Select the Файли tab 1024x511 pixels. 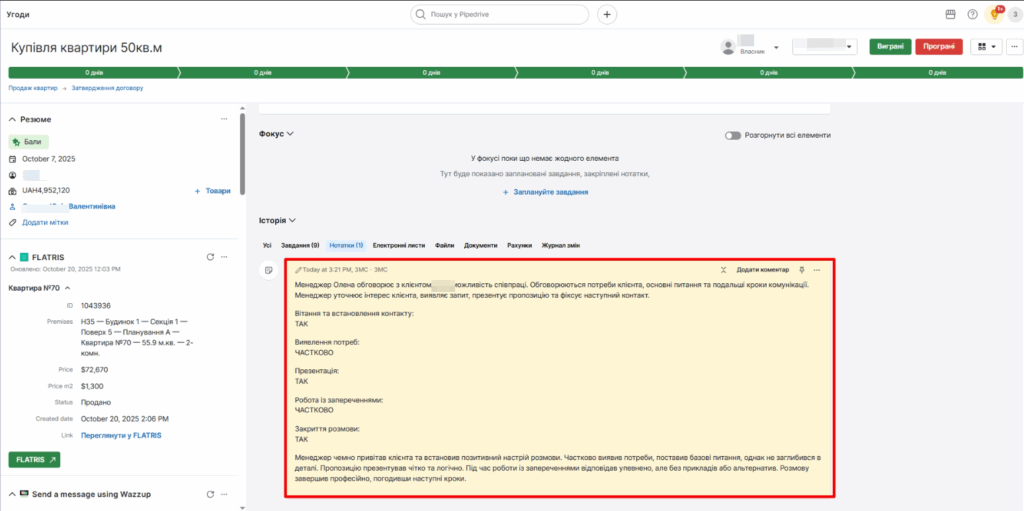444,246
